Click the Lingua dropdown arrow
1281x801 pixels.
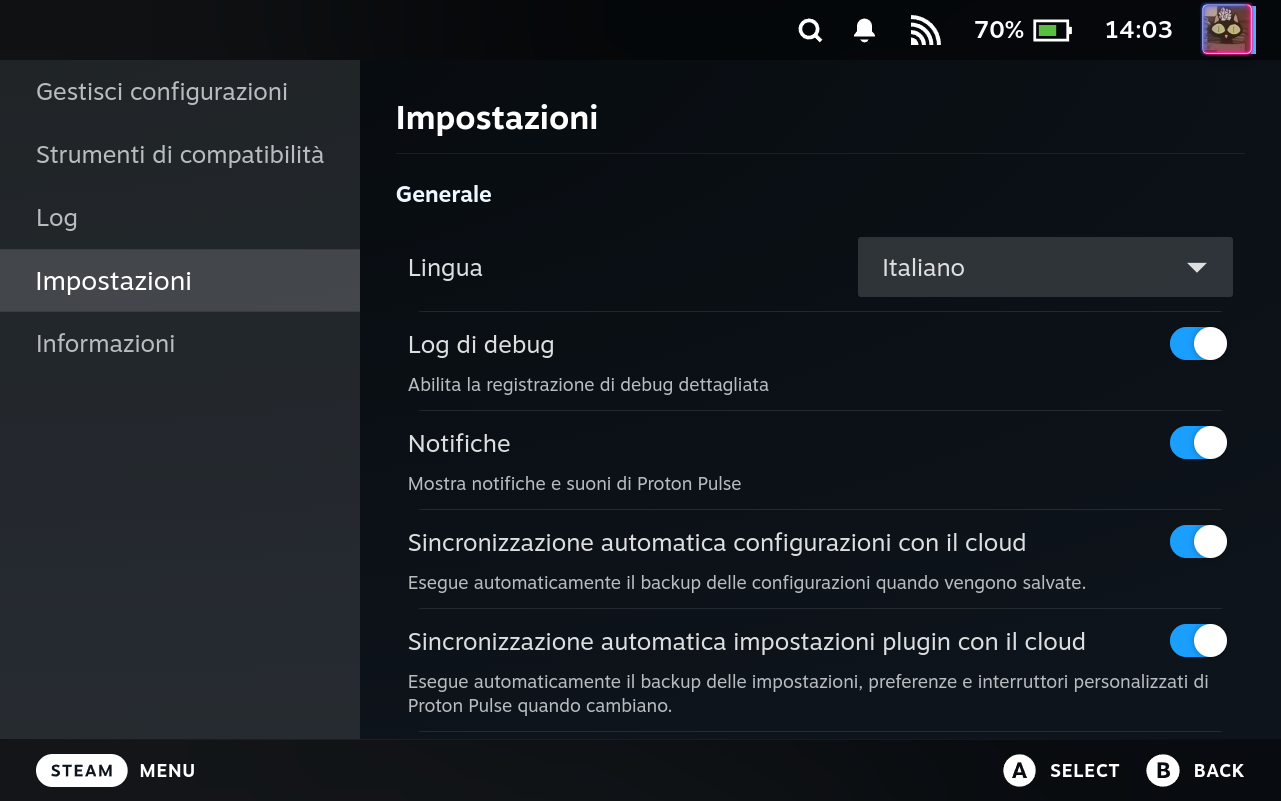pos(1196,268)
